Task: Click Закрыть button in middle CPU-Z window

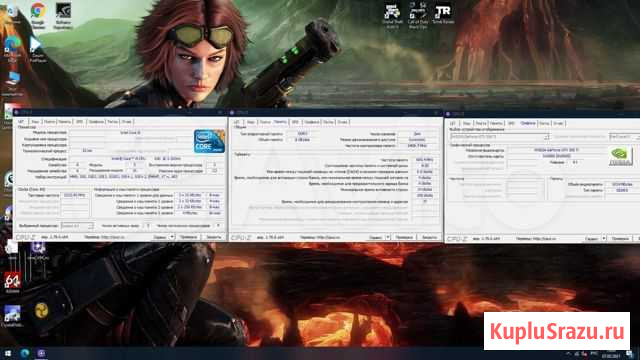Action: (x=429, y=238)
